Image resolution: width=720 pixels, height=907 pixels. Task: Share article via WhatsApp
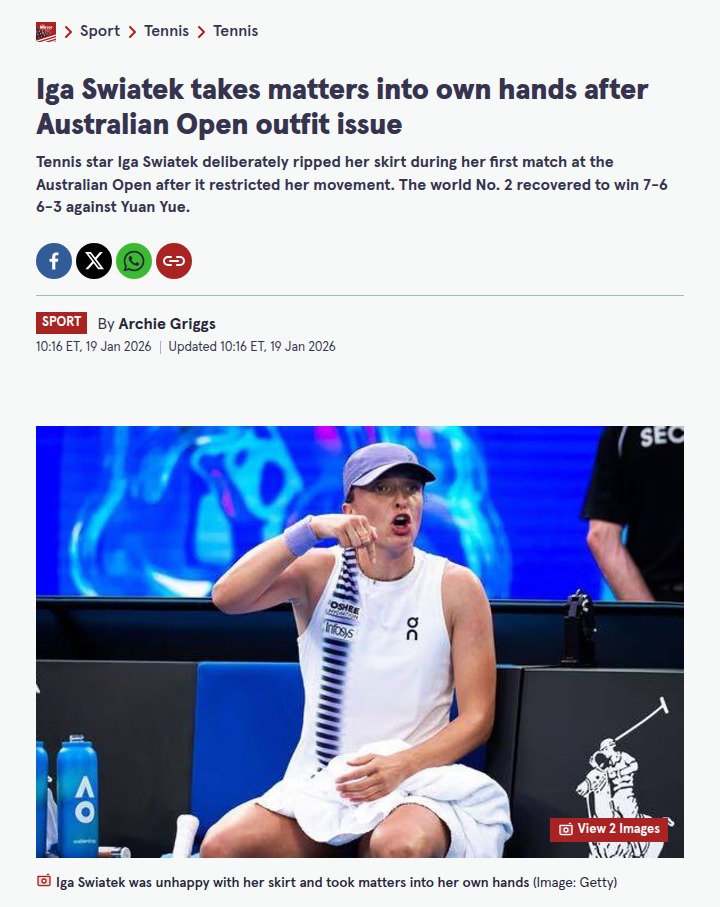[x=134, y=261]
